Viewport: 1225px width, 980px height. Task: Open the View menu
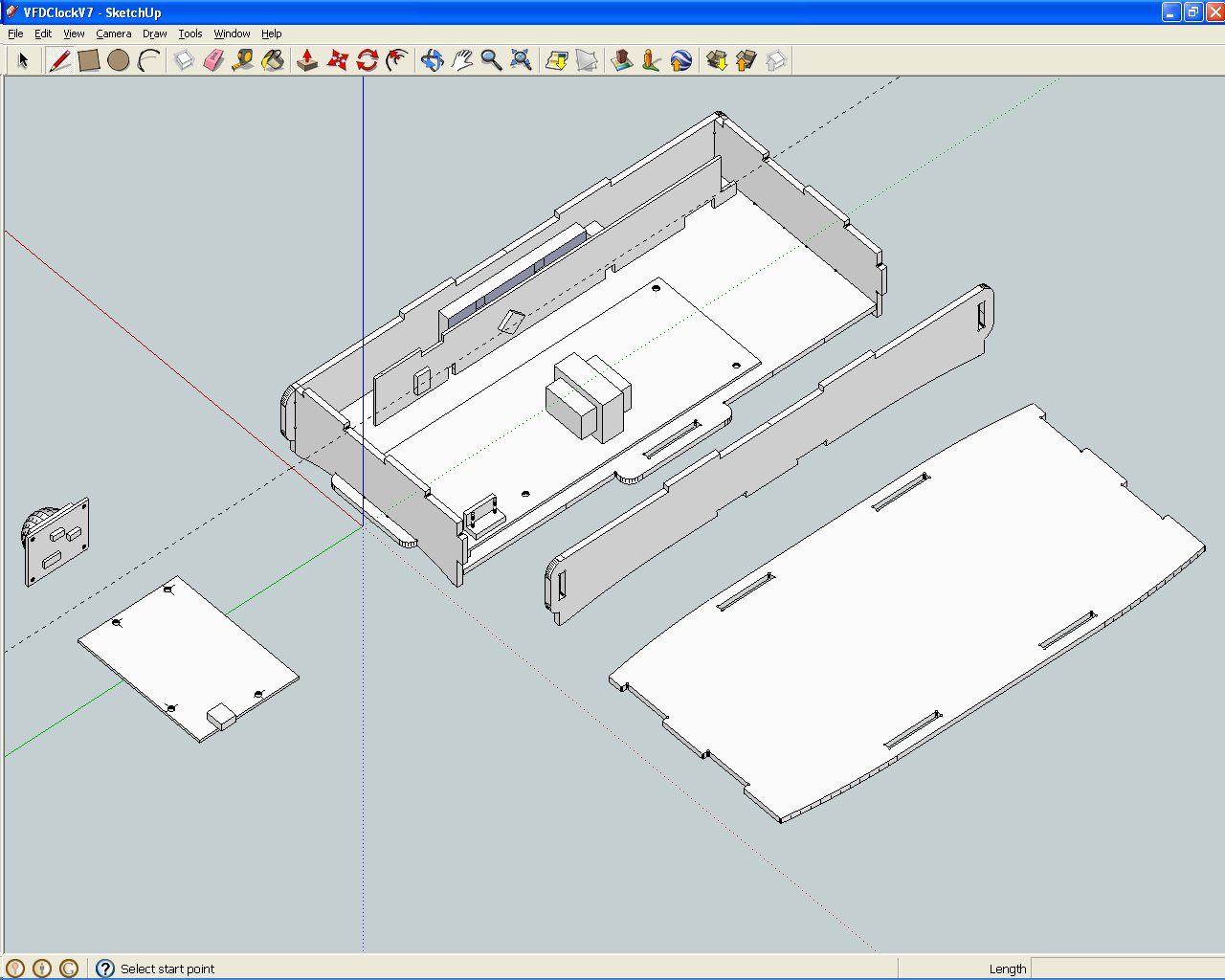pyautogui.click(x=74, y=33)
